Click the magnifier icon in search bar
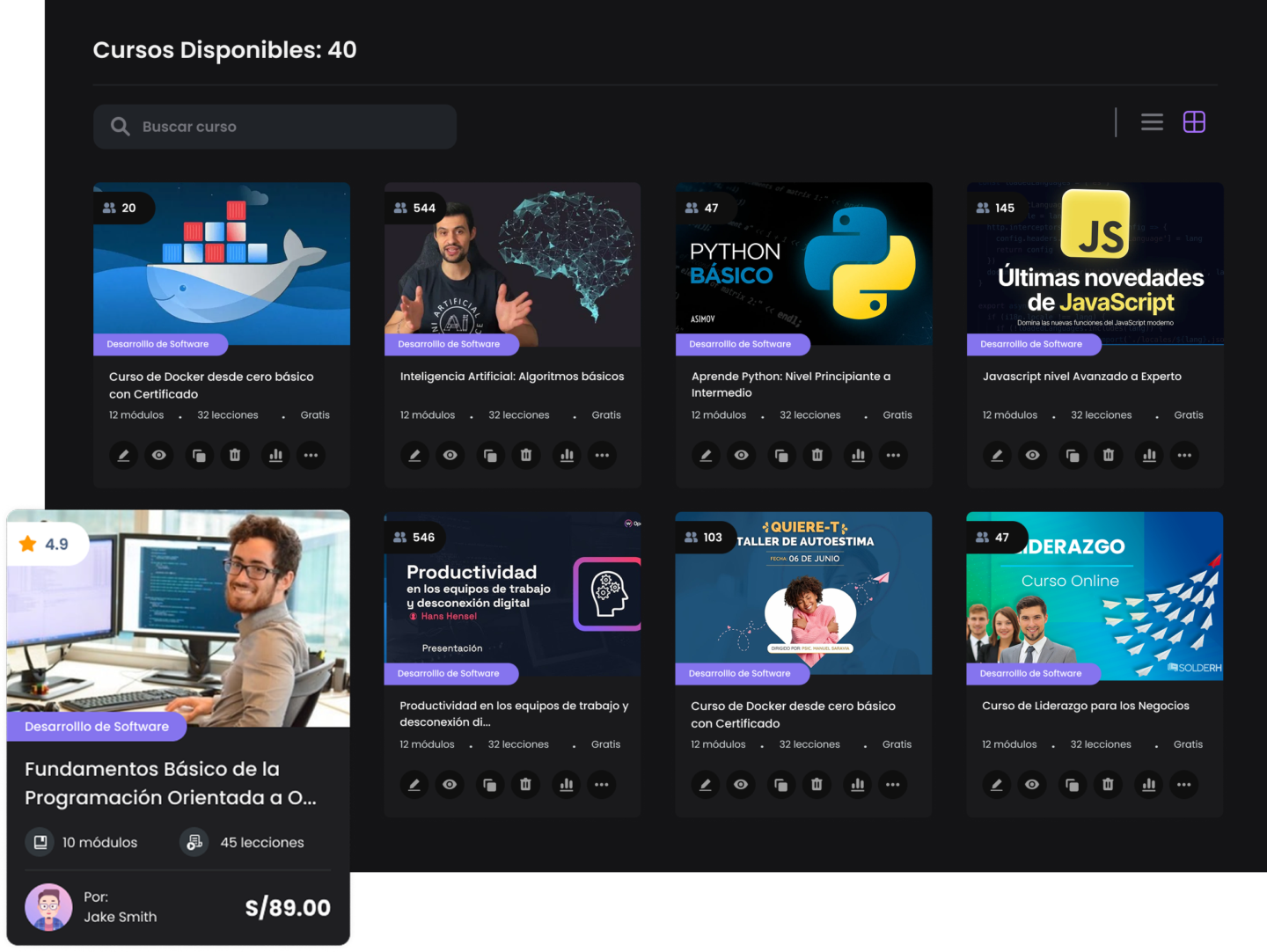Screen dimensions: 1267x952 [x=121, y=127]
